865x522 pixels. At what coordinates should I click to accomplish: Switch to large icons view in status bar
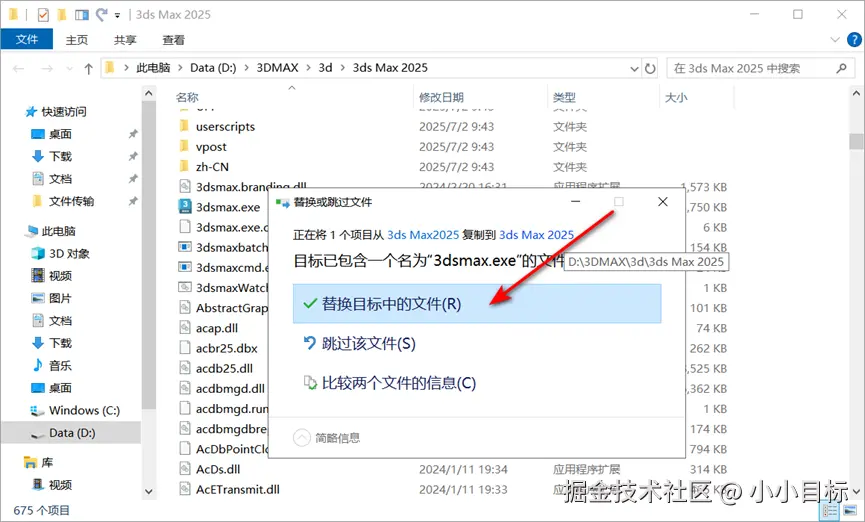click(850, 511)
